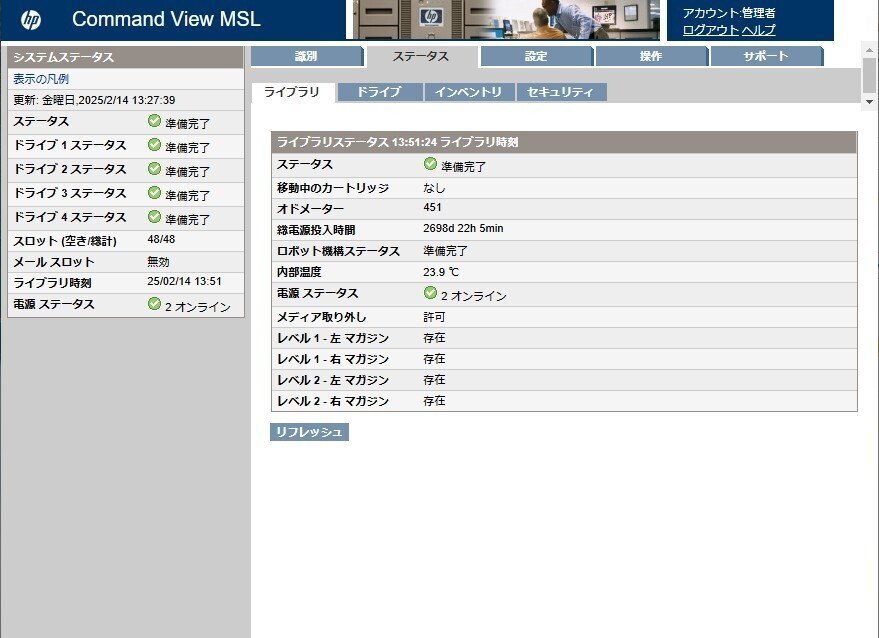The width and height of the screenshot is (879, 638).
Task: Click the vertical scrollbar thumb
Action: (x=869, y=76)
